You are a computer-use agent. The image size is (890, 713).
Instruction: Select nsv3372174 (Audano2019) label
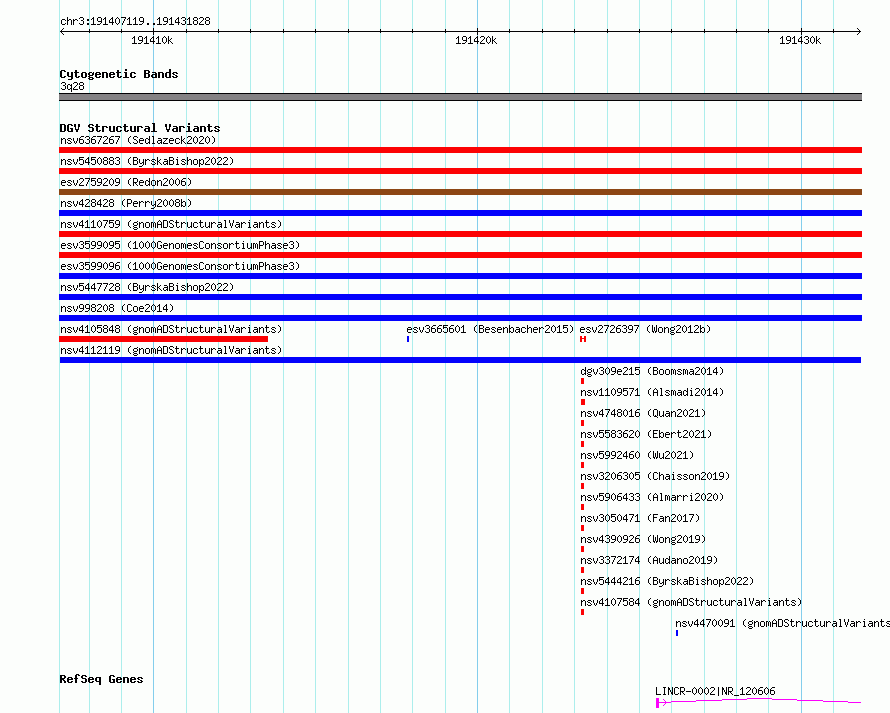(649, 560)
